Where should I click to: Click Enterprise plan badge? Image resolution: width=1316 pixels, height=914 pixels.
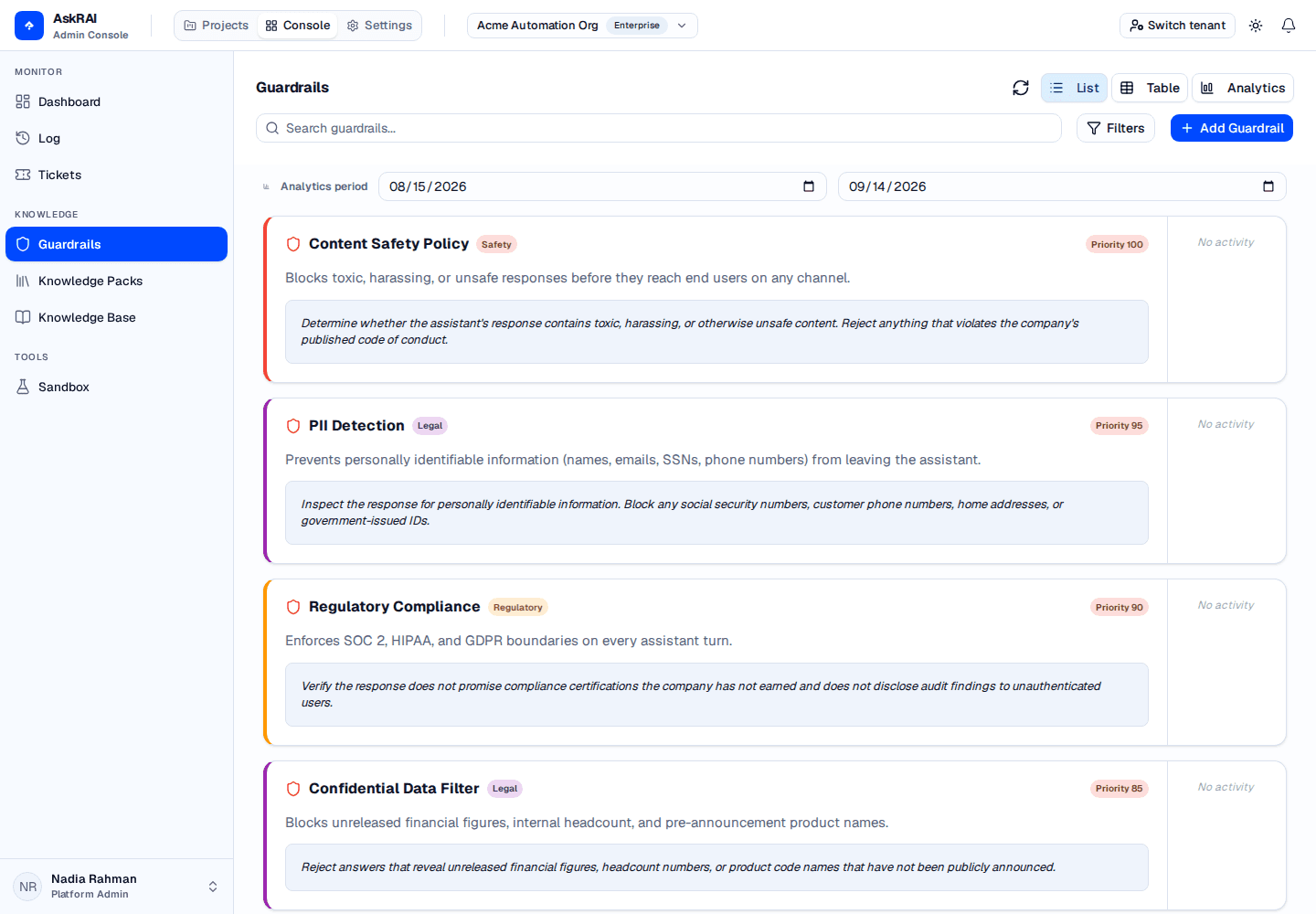[637, 26]
